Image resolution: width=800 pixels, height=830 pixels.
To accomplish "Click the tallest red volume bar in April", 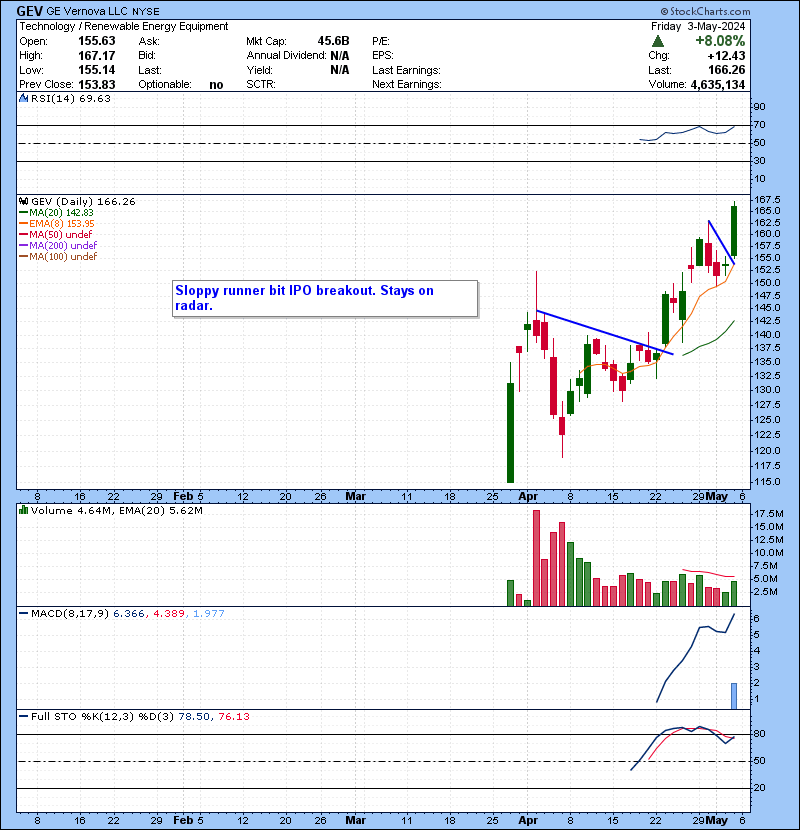I will (536, 558).
